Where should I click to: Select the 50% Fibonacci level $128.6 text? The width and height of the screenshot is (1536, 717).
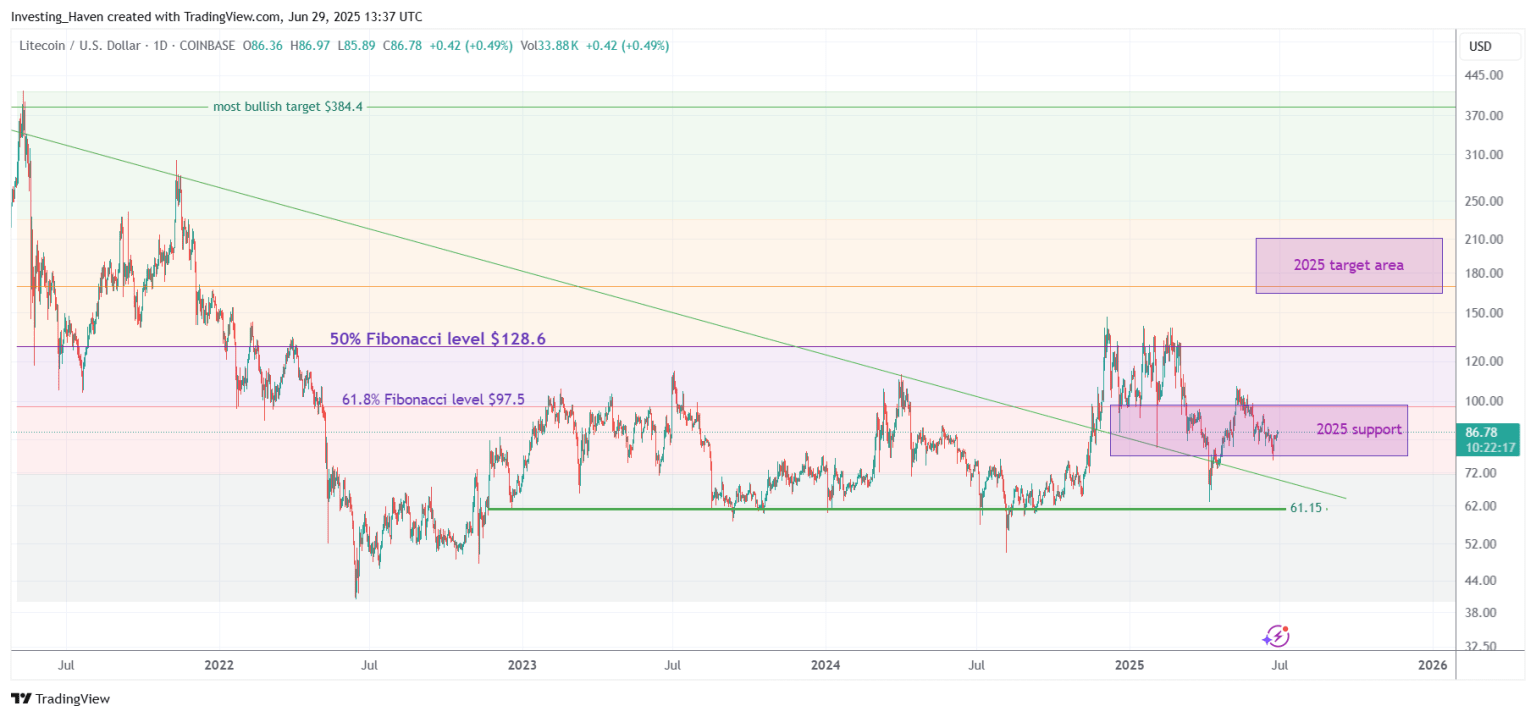pyautogui.click(x=438, y=339)
